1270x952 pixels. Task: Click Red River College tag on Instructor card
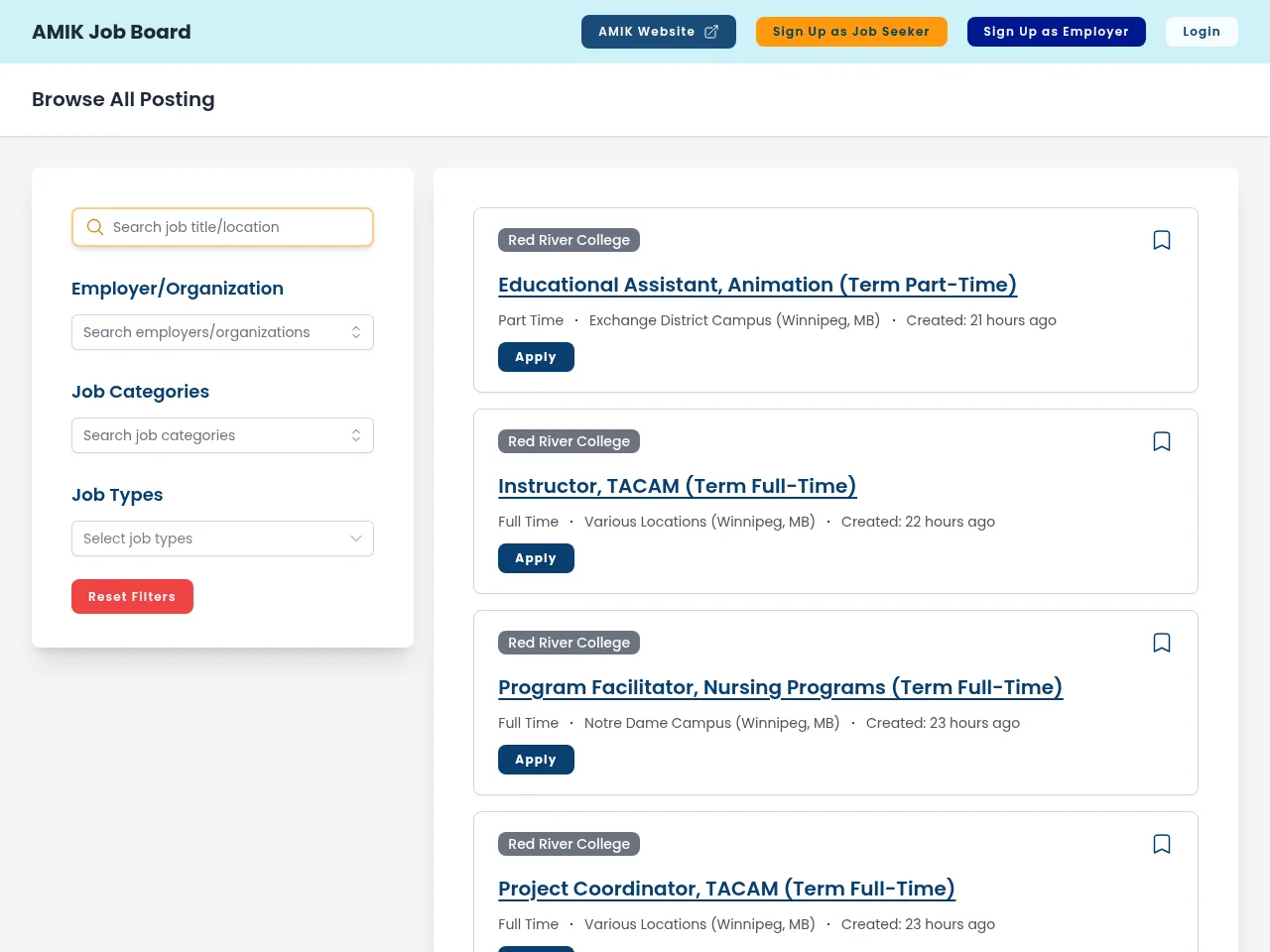click(570, 441)
